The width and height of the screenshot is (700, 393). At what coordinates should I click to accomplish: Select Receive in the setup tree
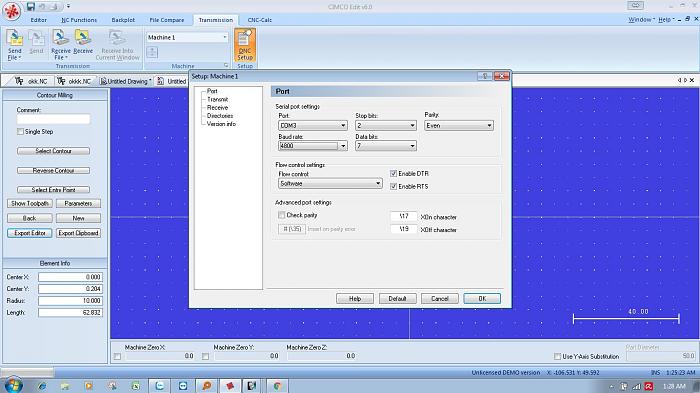click(x=217, y=108)
